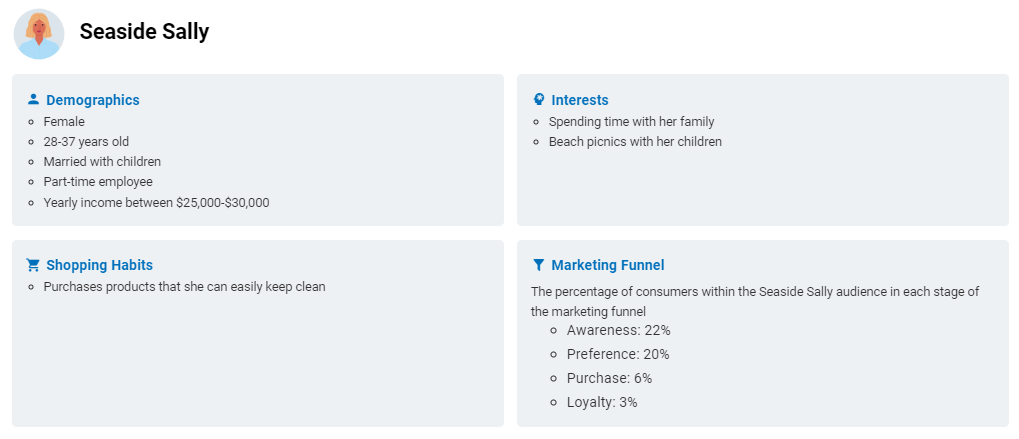Click the Seaside Sally title text

[x=144, y=31]
